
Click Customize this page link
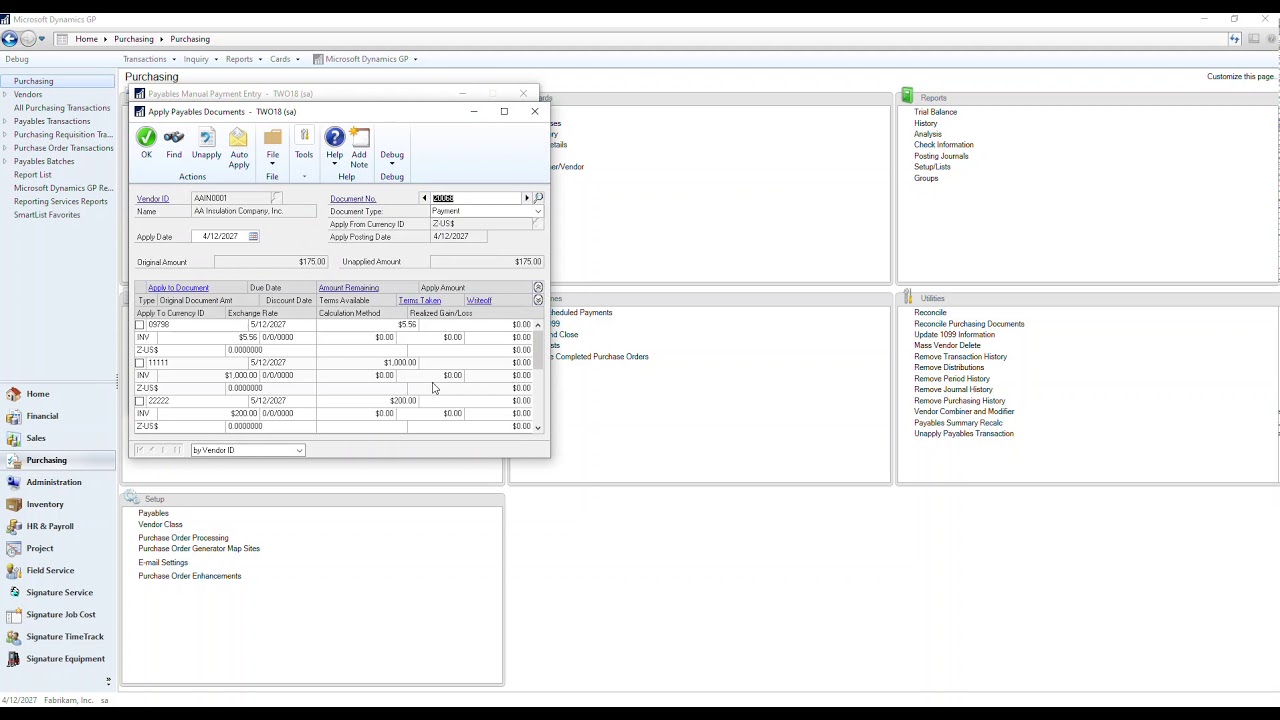coord(1241,76)
